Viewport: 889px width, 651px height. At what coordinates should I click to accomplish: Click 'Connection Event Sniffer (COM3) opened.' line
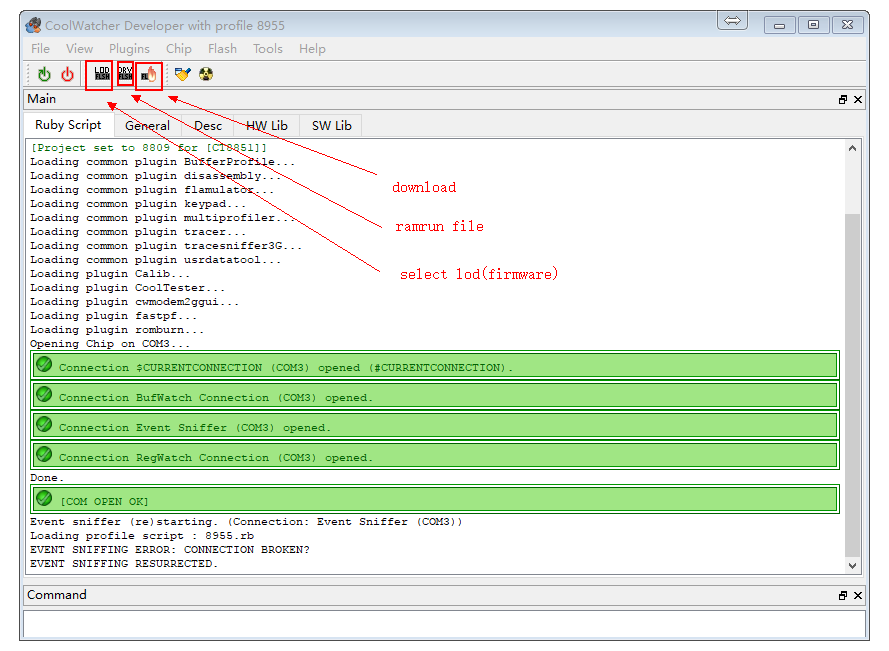(435, 426)
